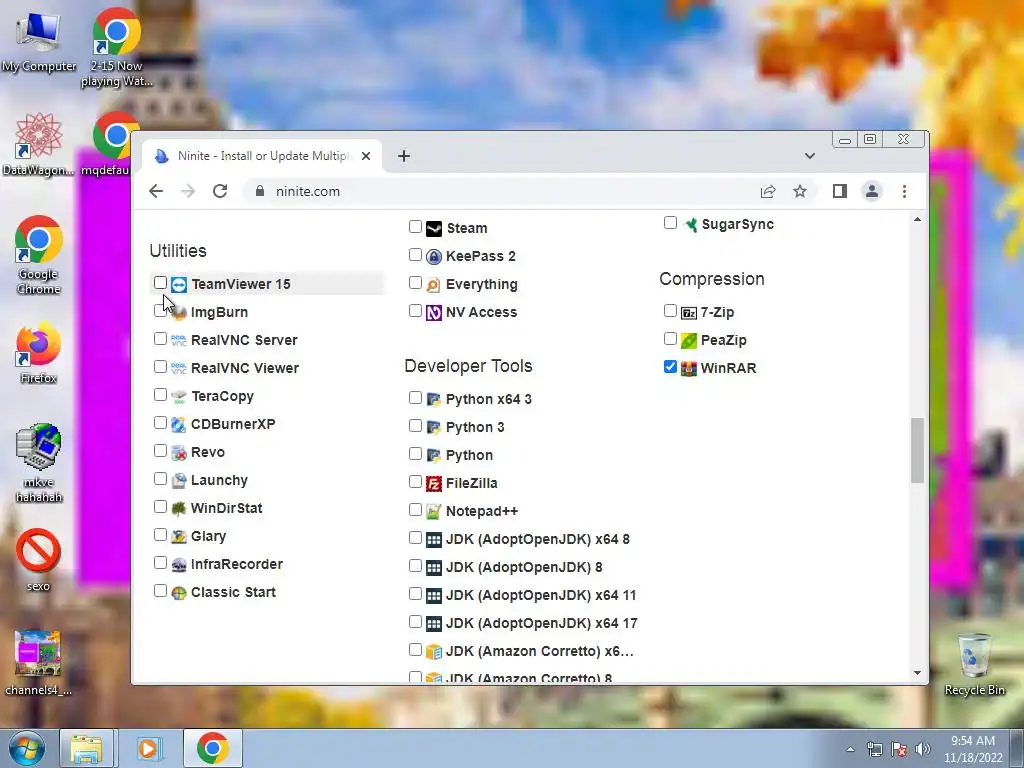
Task: Click the SugarSync bird icon
Action: [690, 225]
